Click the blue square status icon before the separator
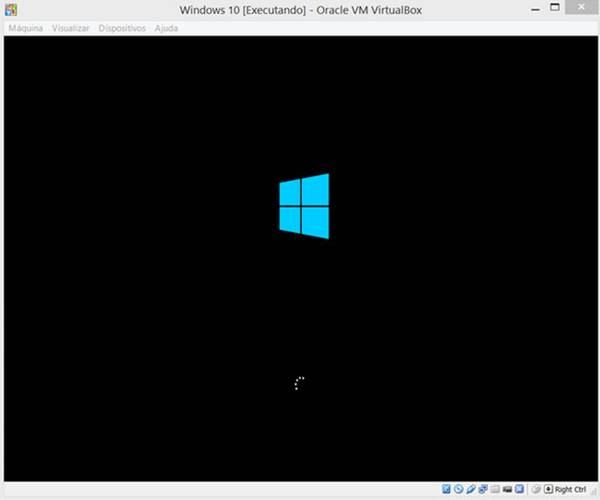600x500 pixels. pos(519,489)
